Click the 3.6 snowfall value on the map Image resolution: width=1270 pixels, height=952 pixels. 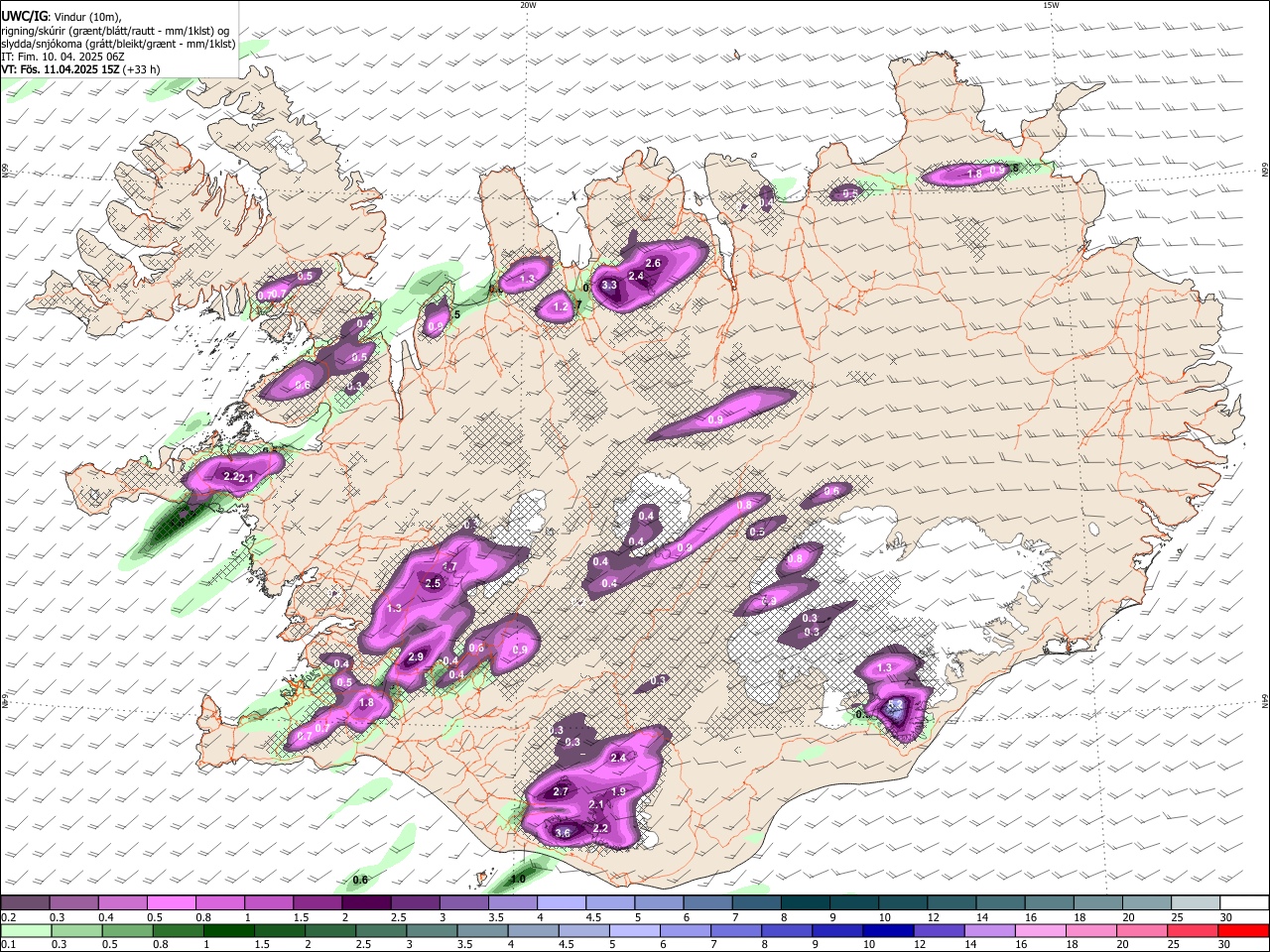point(563,833)
